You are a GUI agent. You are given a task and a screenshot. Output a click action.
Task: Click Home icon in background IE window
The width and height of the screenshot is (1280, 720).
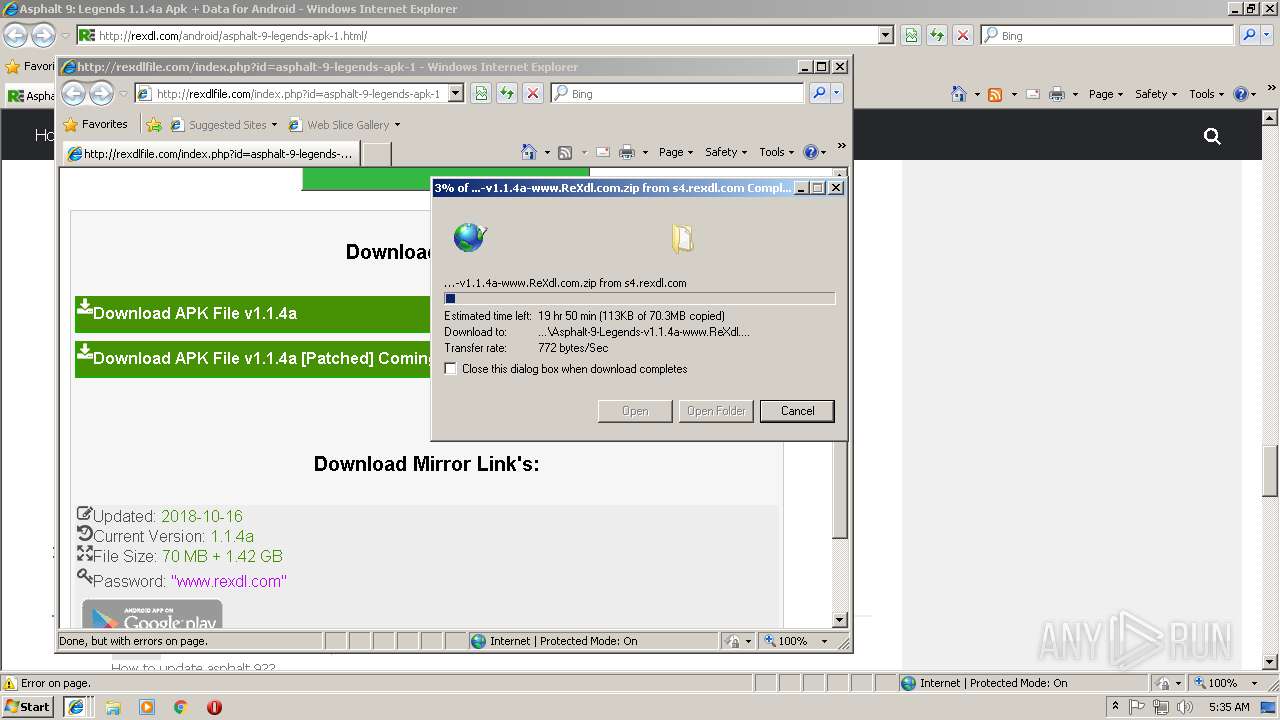click(959, 94)
